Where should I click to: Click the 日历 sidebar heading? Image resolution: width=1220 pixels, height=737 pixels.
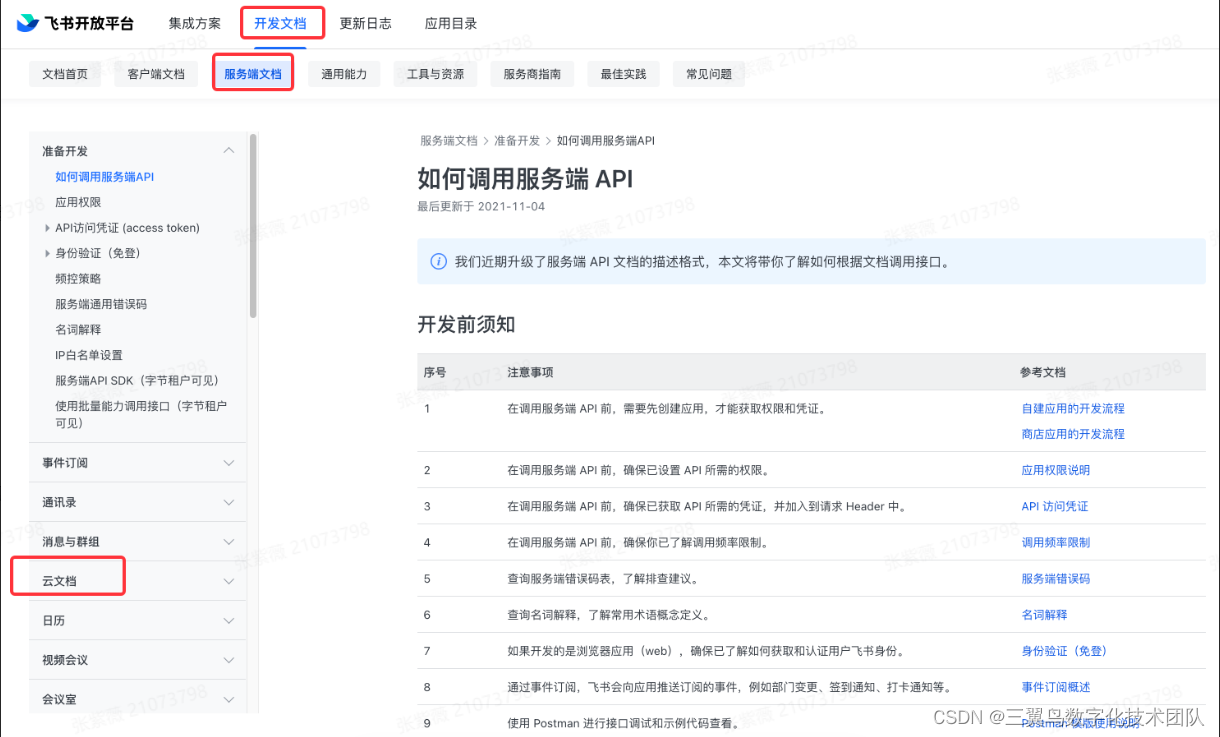click(53, 621)
